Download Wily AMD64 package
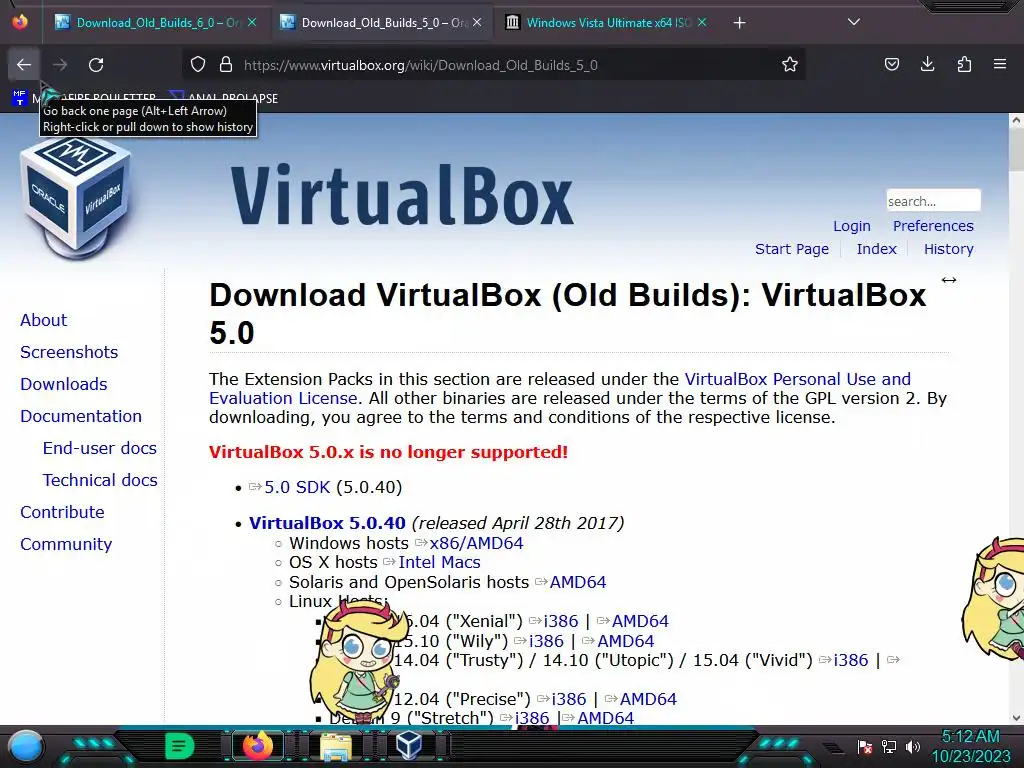 (x=626, y=641)
